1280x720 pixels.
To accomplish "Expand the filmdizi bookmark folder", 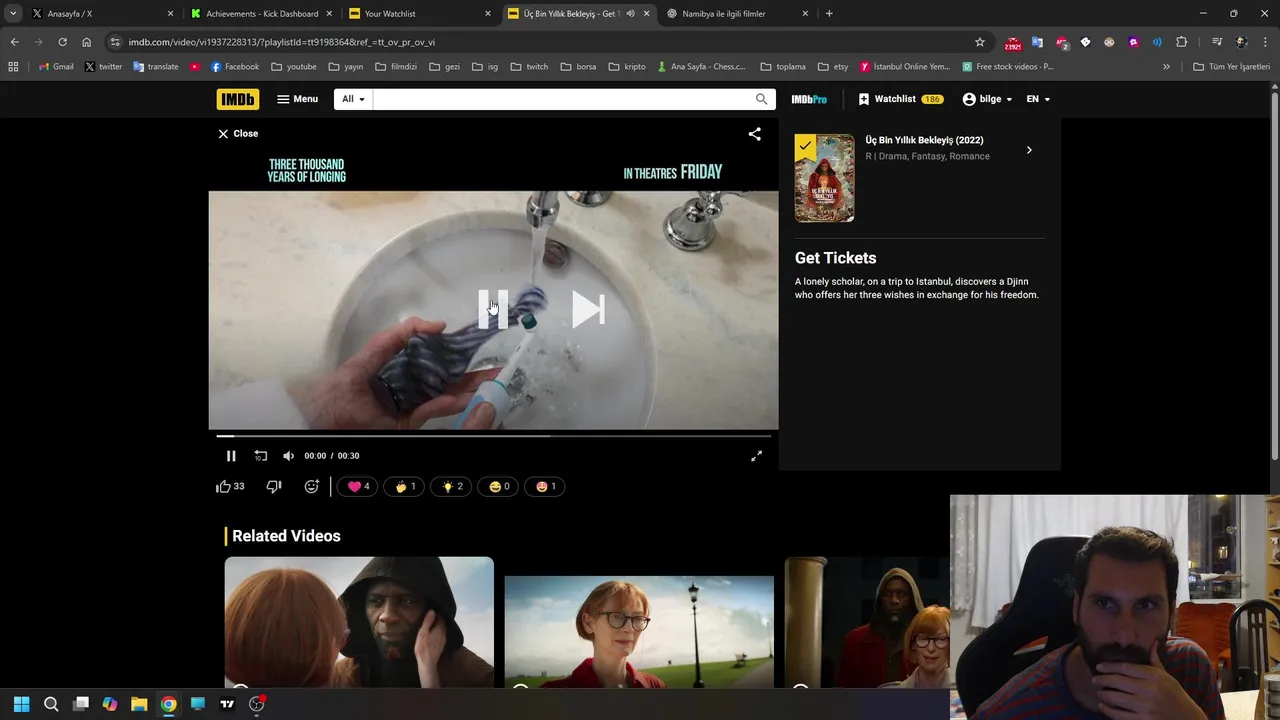I will pyautogui.click(x=396, y=67).
